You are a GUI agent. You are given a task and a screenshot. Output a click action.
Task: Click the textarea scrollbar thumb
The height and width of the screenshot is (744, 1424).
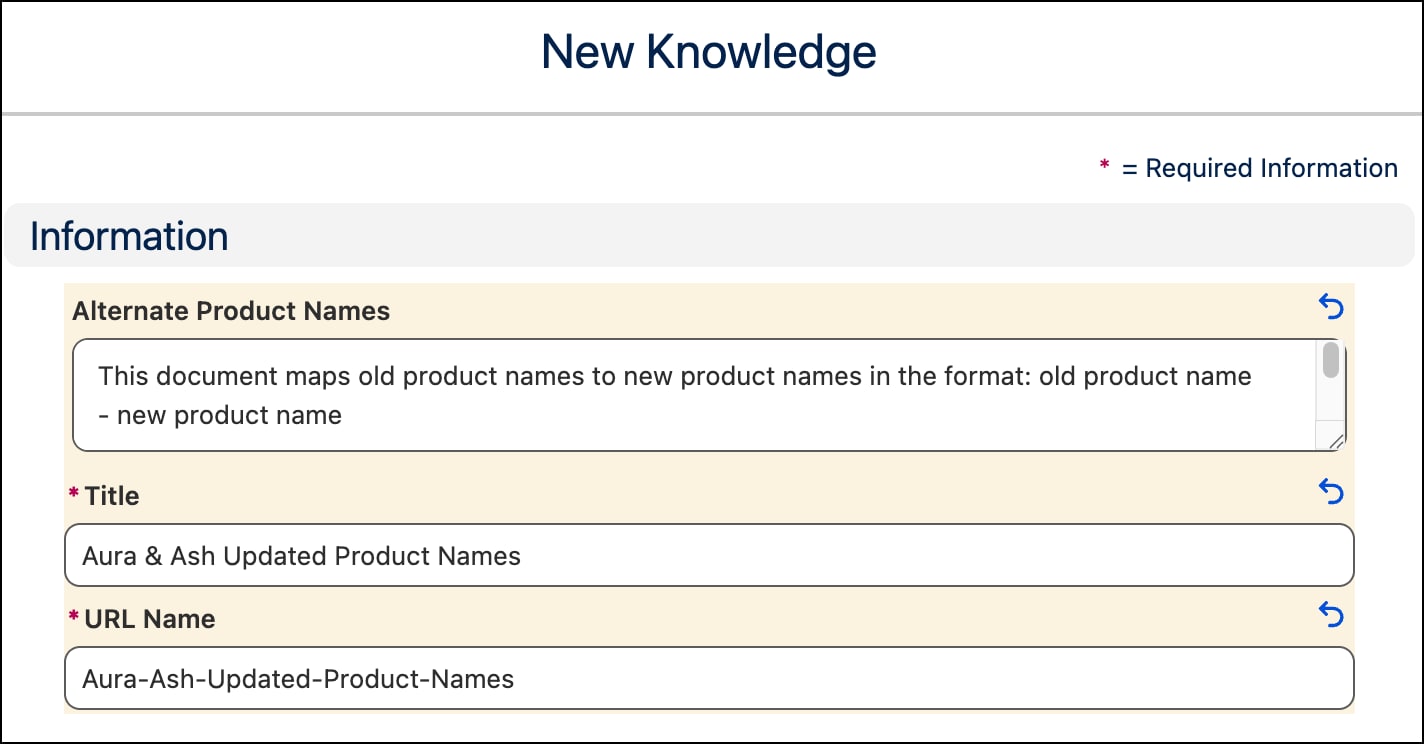tap(1331, 361)
